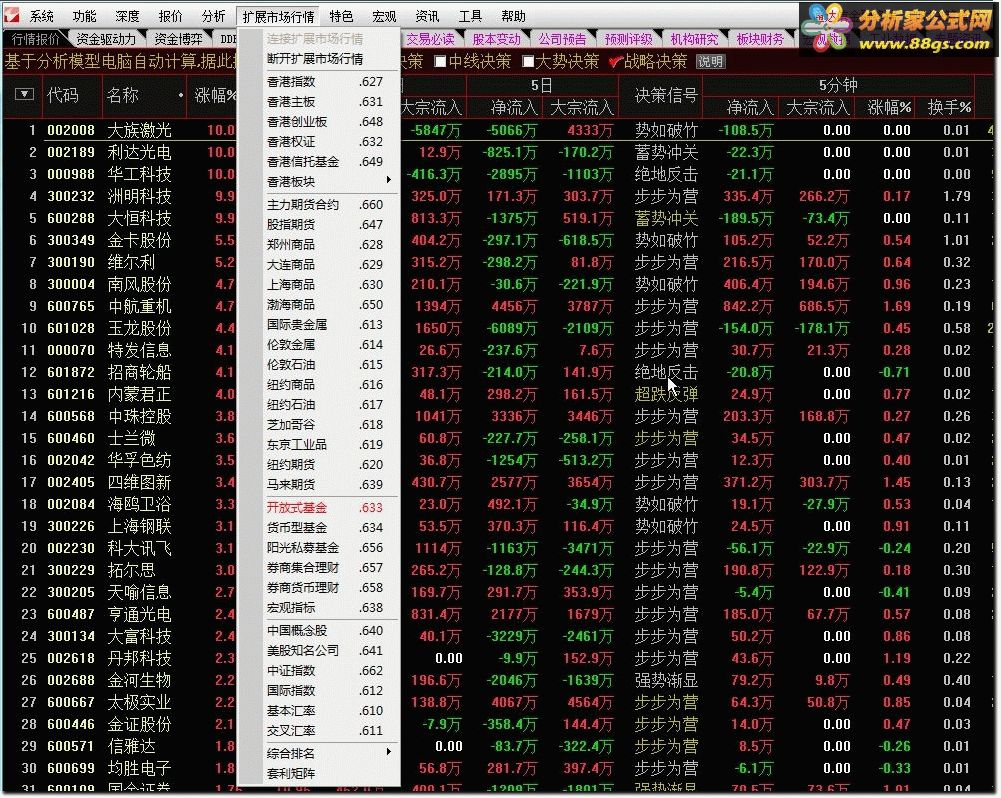Screen dimensions: 1001x798
Task: Open the 帮助 menu
Action: (x=513, y=16)
